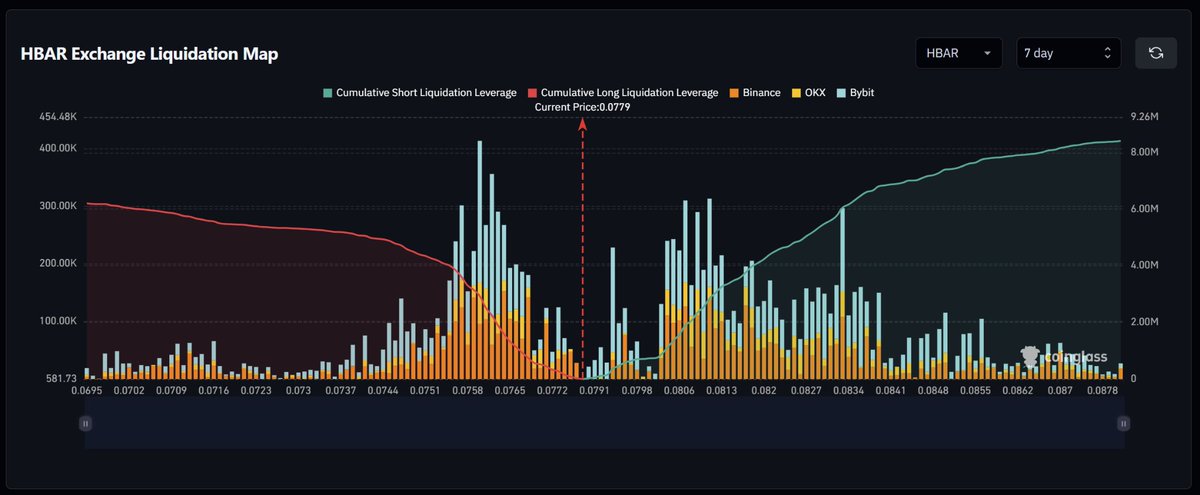Click the 4.00M right axis label
1200x495 pixels.
(1144, 266)
